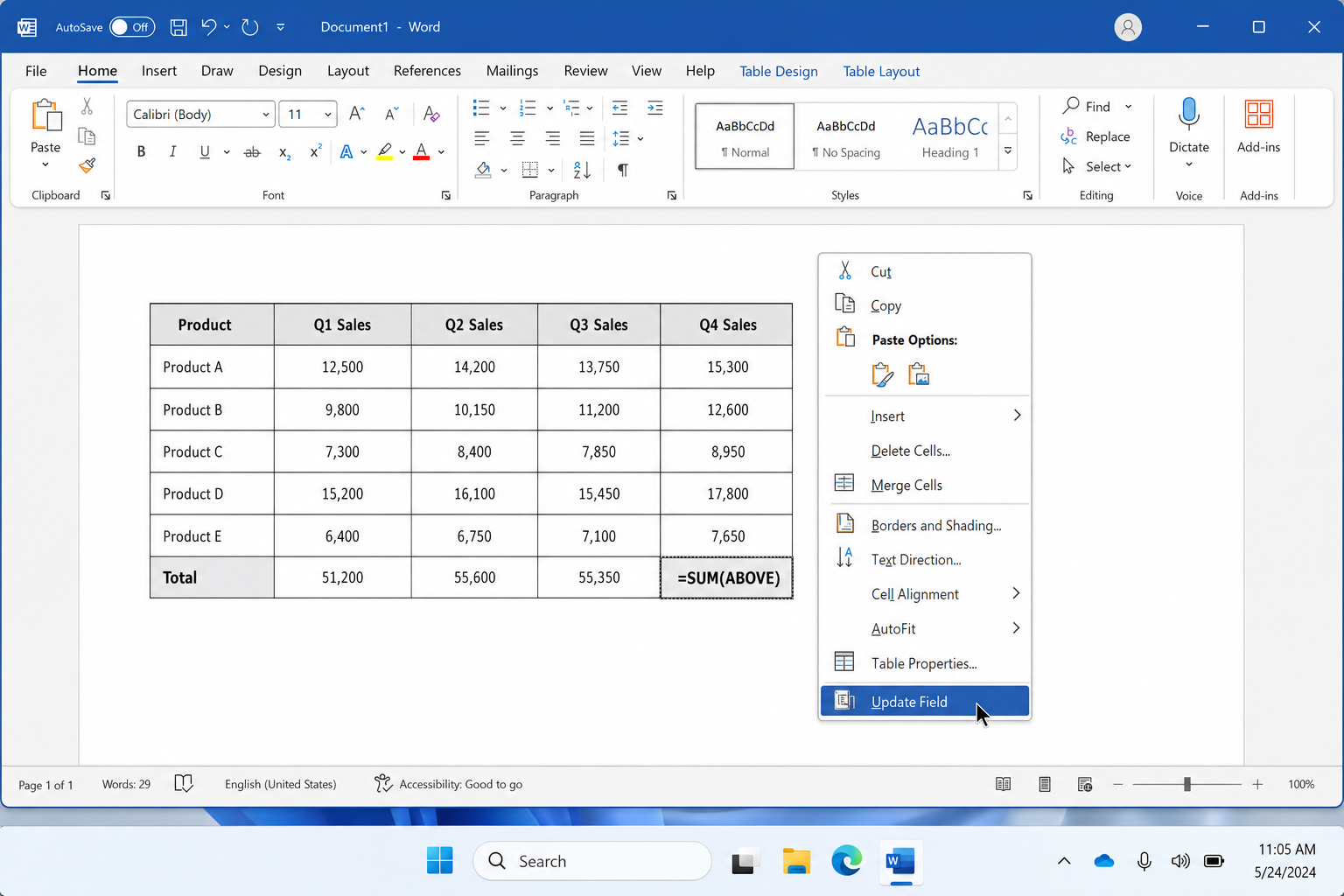Screen dimensions: 1344x896
Task: Decrease paragraph indent
Action: coord(619,108)
